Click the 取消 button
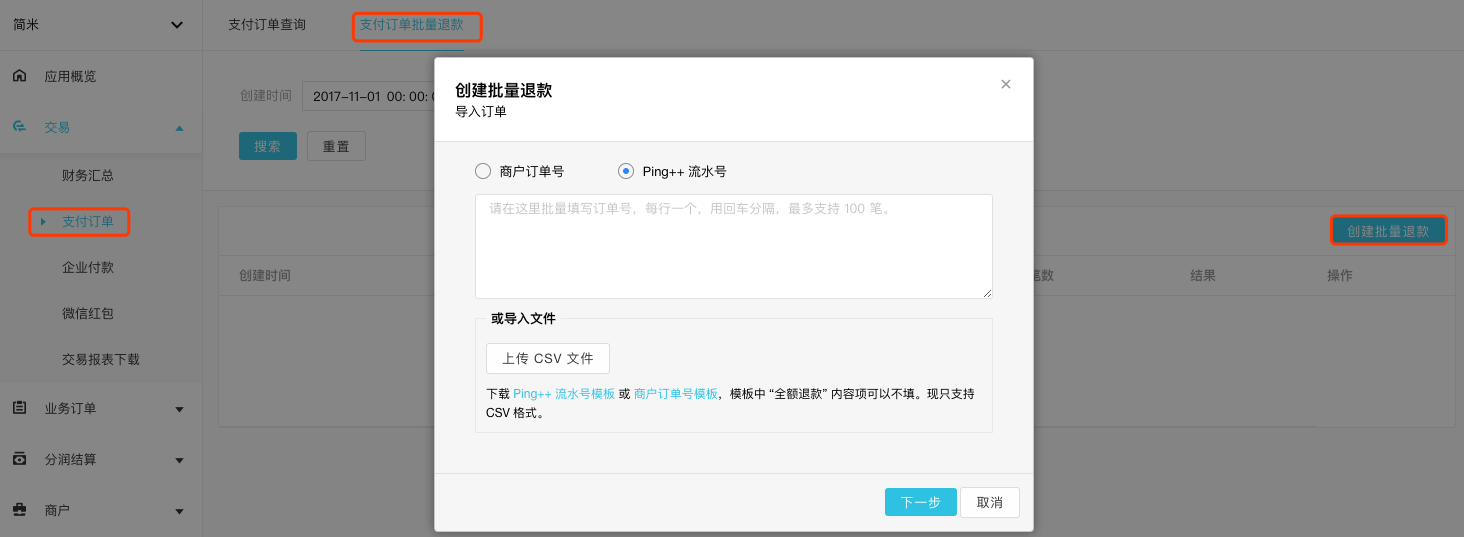1464x537 pixels. (990, 502)
